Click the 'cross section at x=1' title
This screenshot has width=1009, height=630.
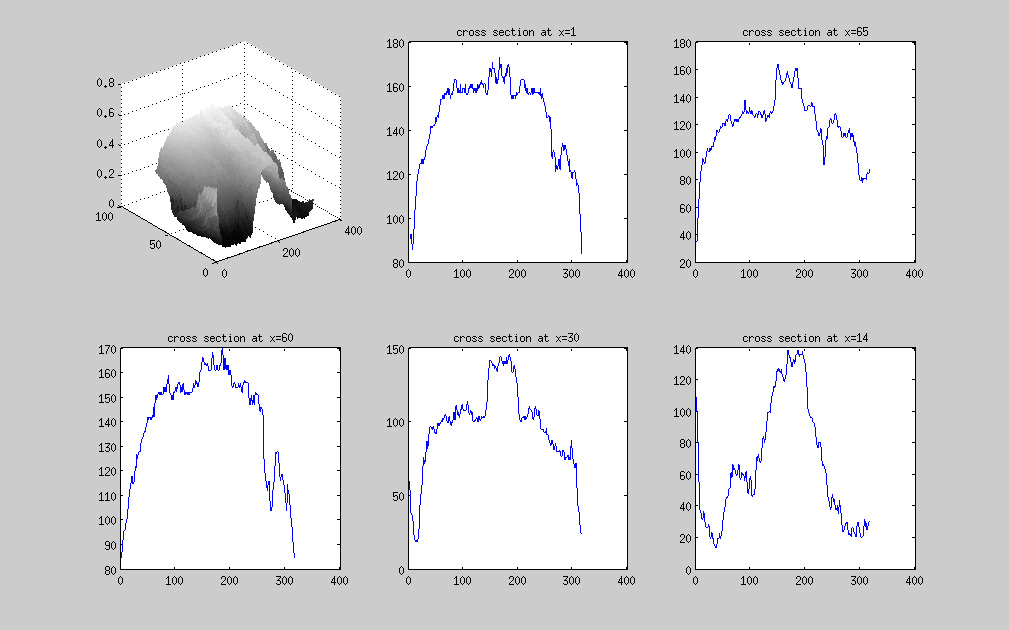[516, 32]
